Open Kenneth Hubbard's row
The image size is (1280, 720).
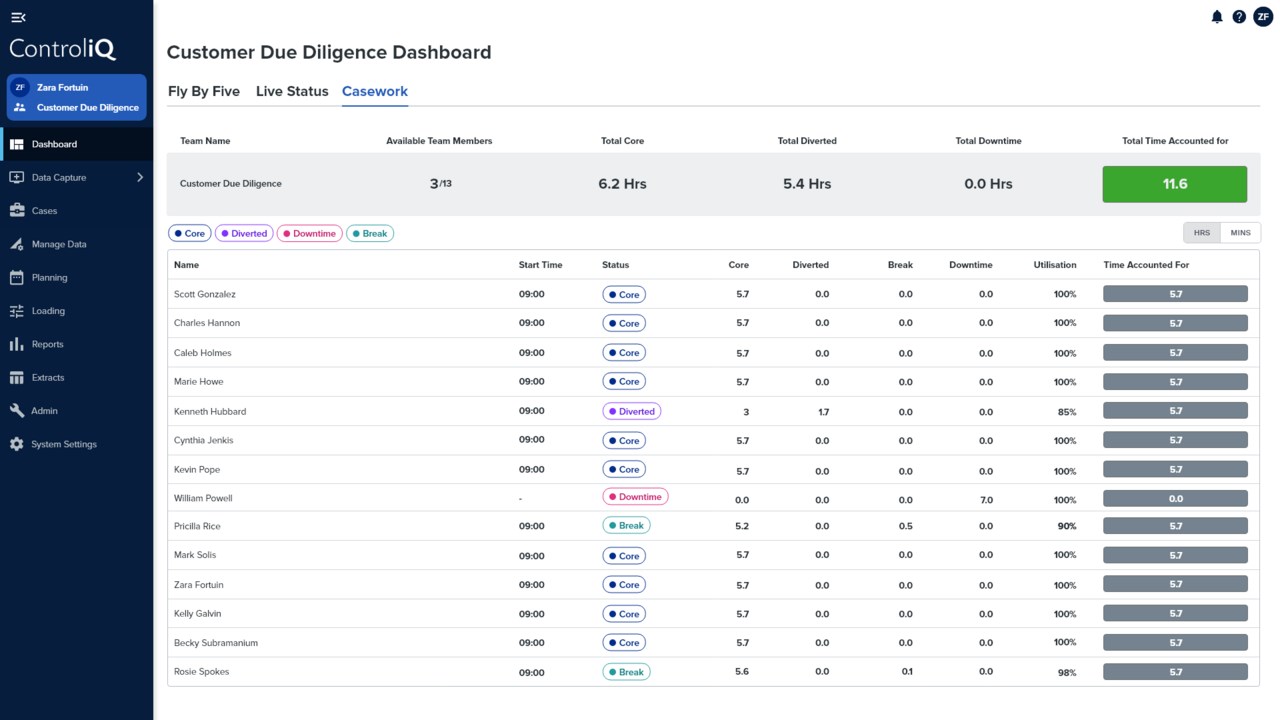(210, 412)
